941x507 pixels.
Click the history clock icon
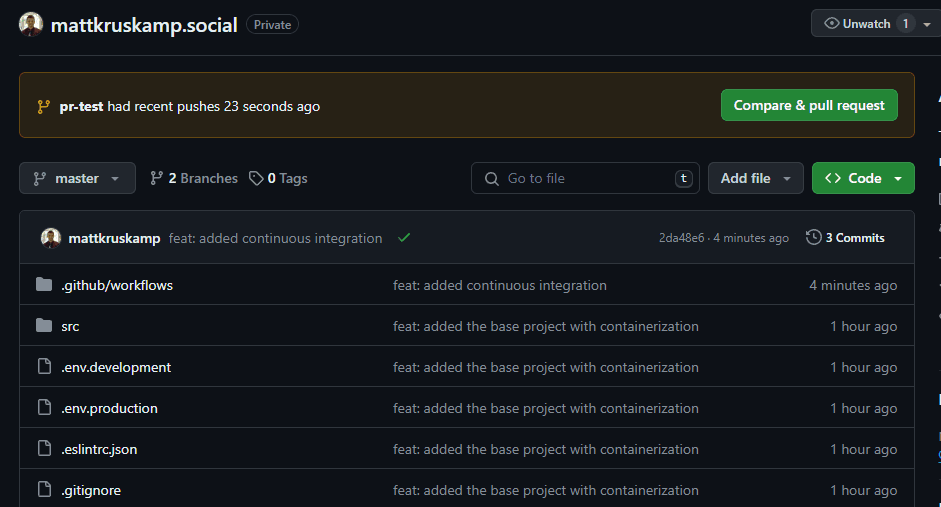813,237
